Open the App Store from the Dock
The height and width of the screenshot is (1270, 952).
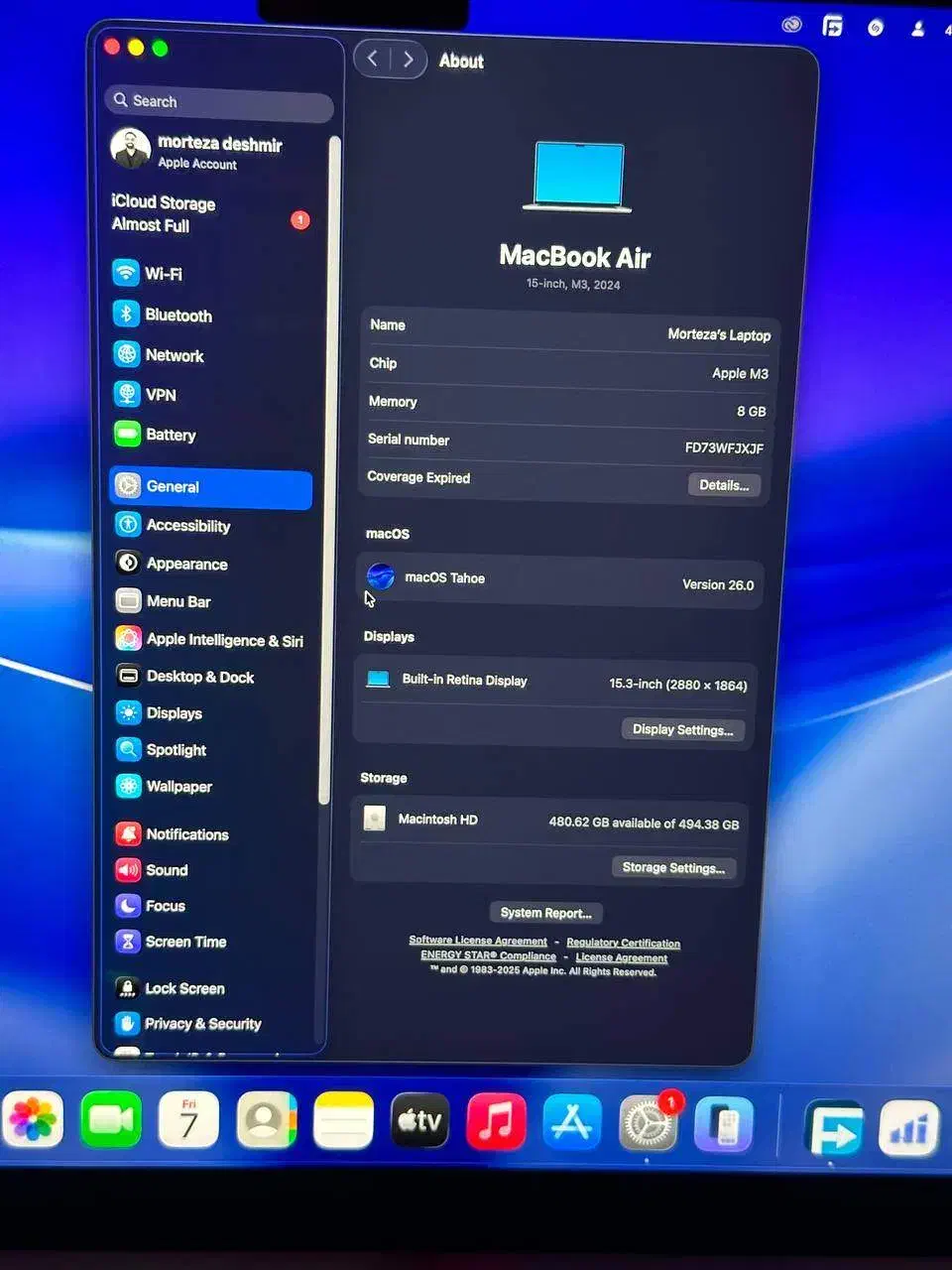(572, 1122)
